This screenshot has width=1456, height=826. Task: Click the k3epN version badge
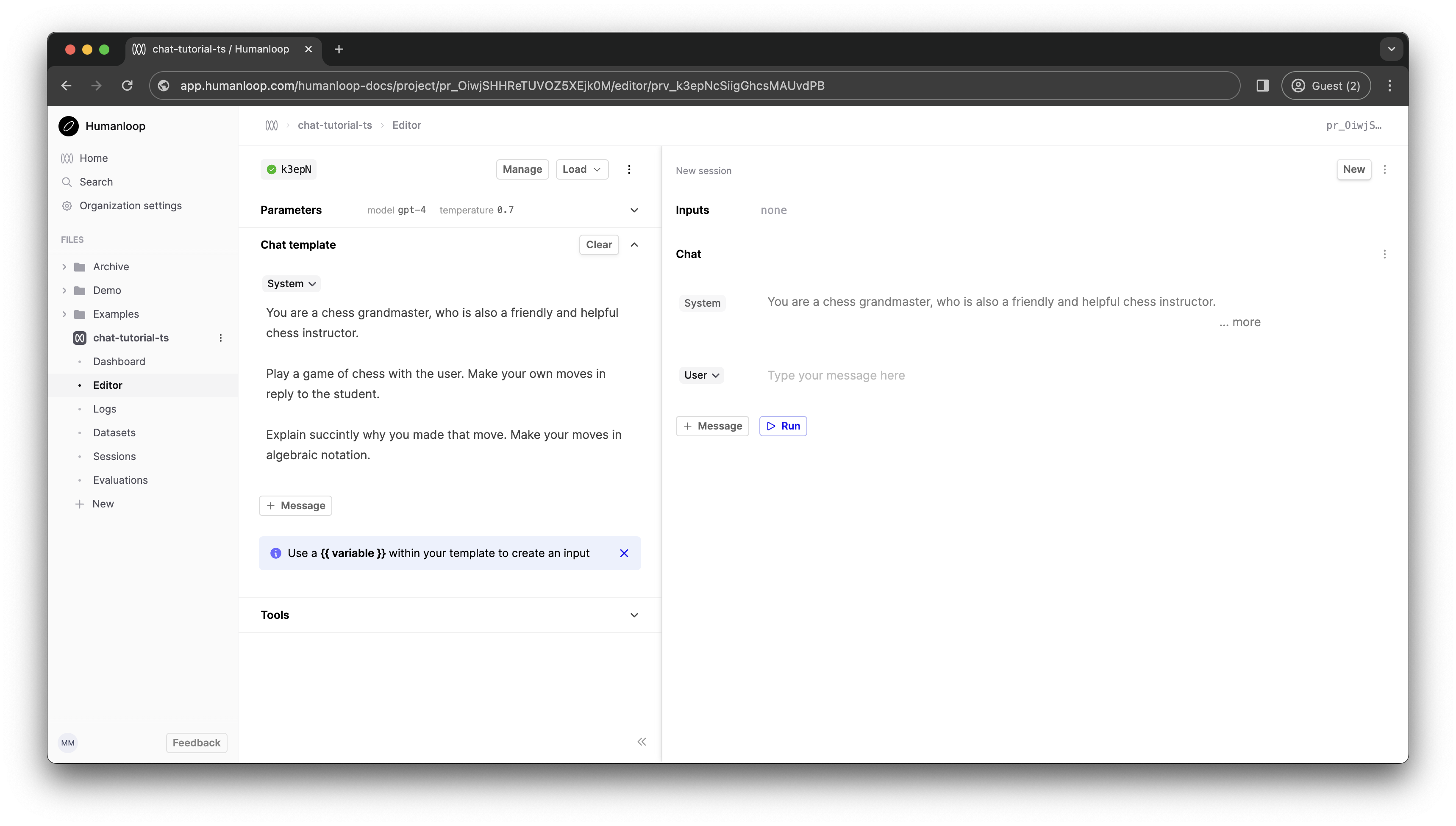[x=288, y=169]
